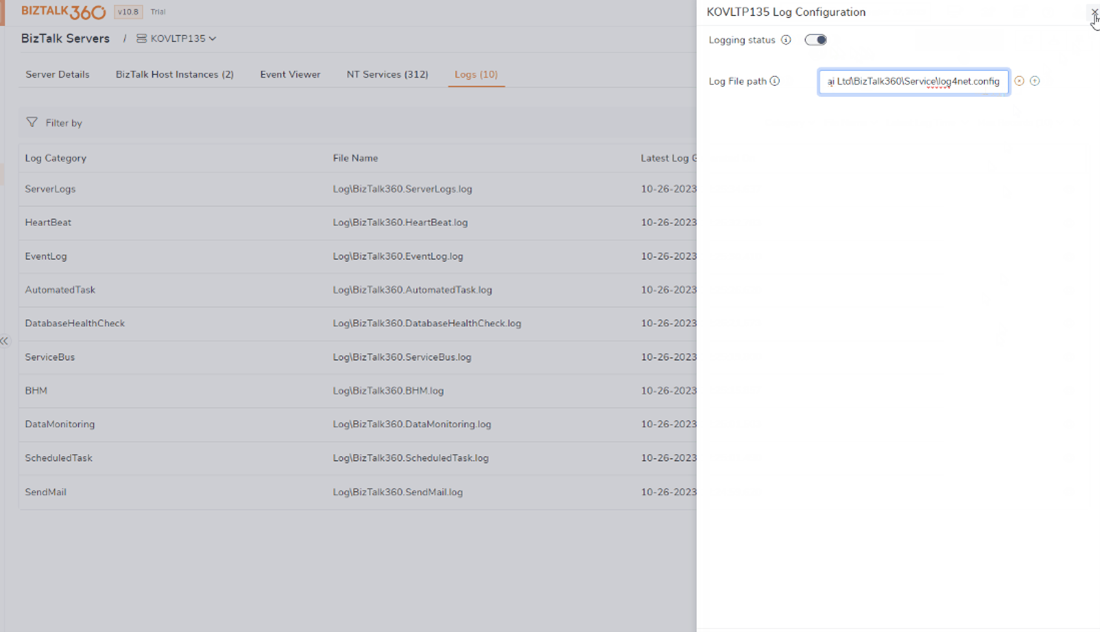Screen dimensions: 1100x632
Task: Switch to the NT Services (312) tab
Action: [x=387, y=74]
